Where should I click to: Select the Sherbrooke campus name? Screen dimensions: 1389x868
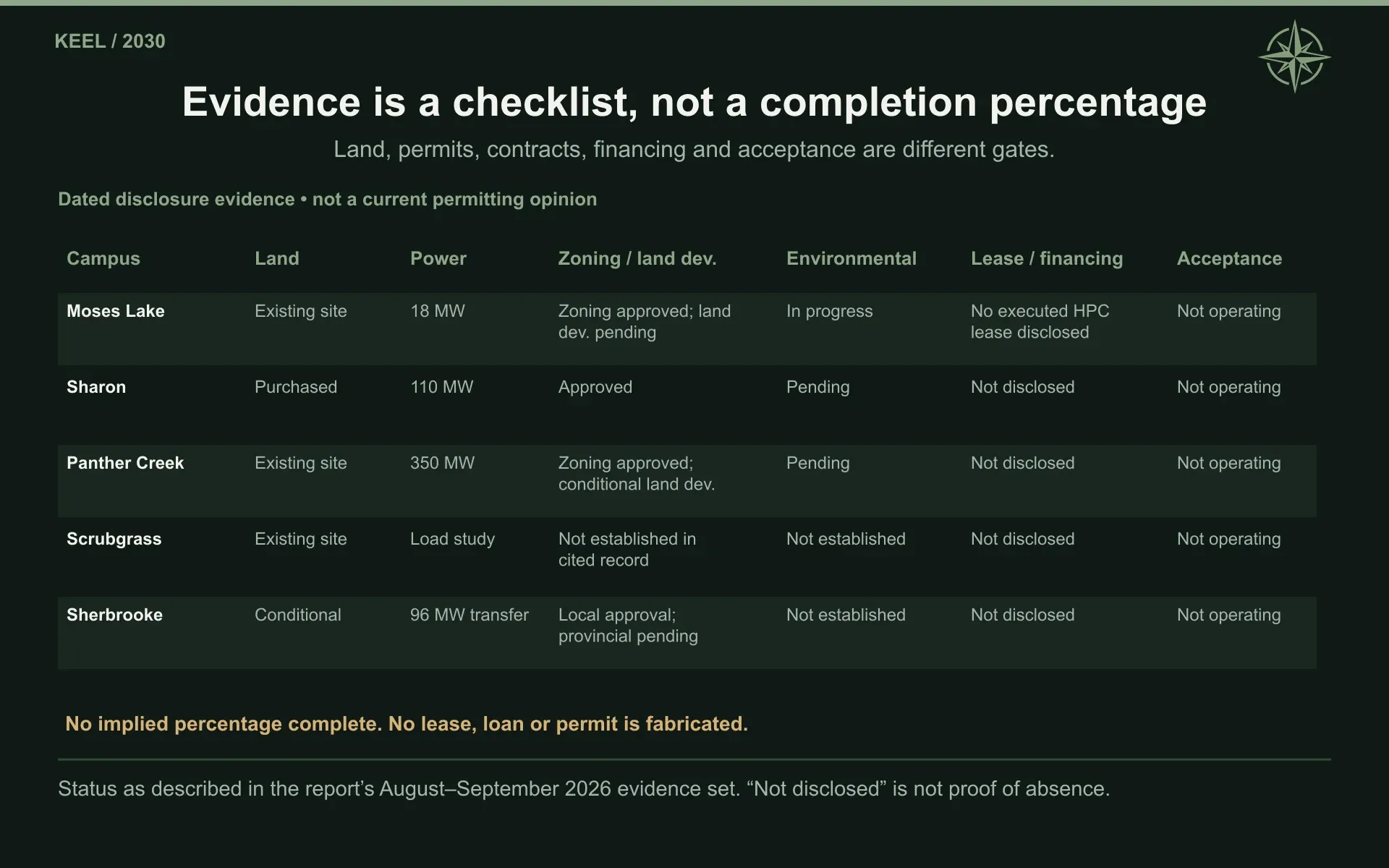(x=115, y=615)
